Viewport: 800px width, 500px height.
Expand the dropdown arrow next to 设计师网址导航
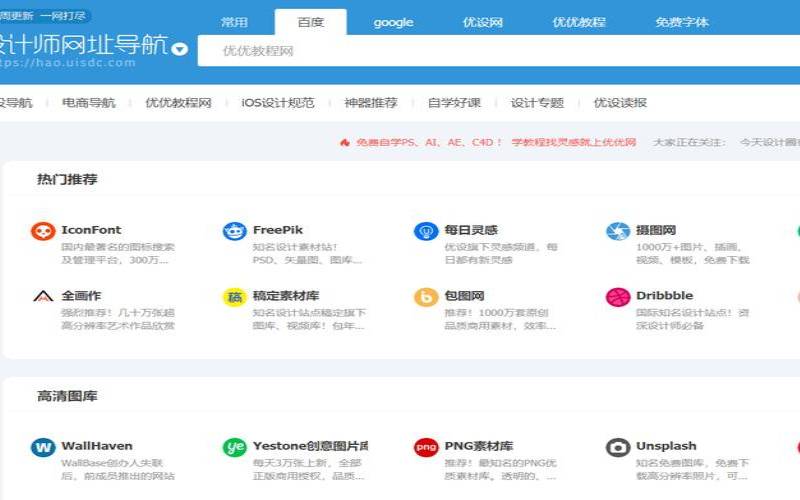[x=180, y=49]
